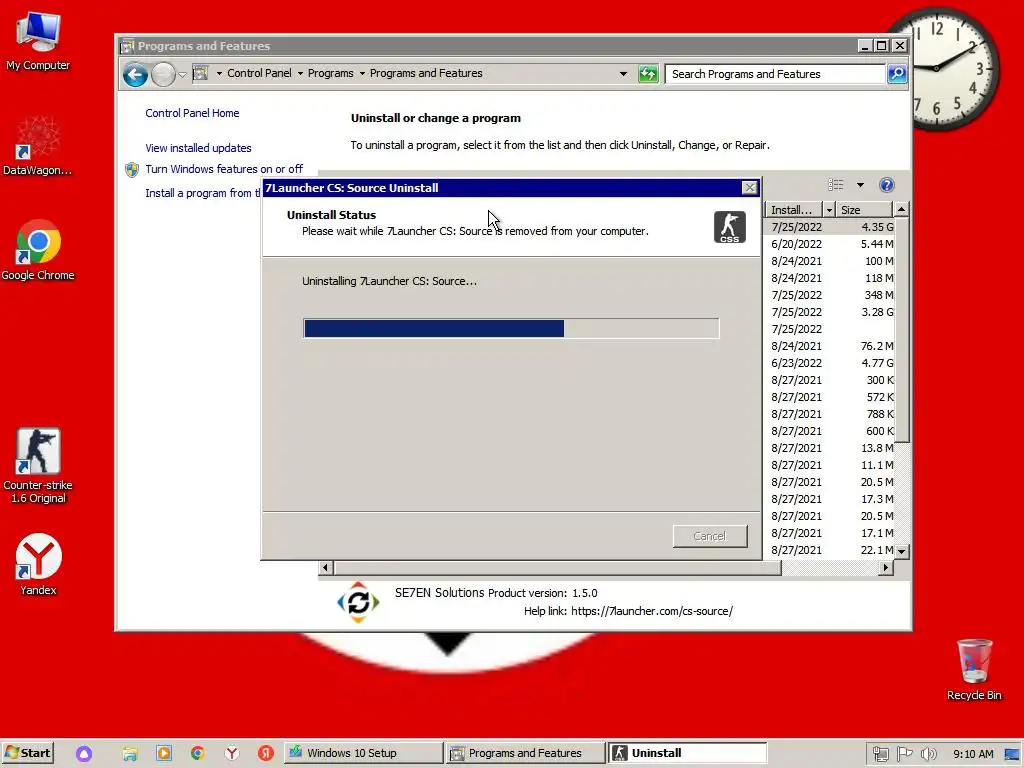Image resolution: width=1024 pixels, height=768 pixels.
Task: Close the 7Launcher CS: Source Uninstall dialog
Action: tap(749, 188)
